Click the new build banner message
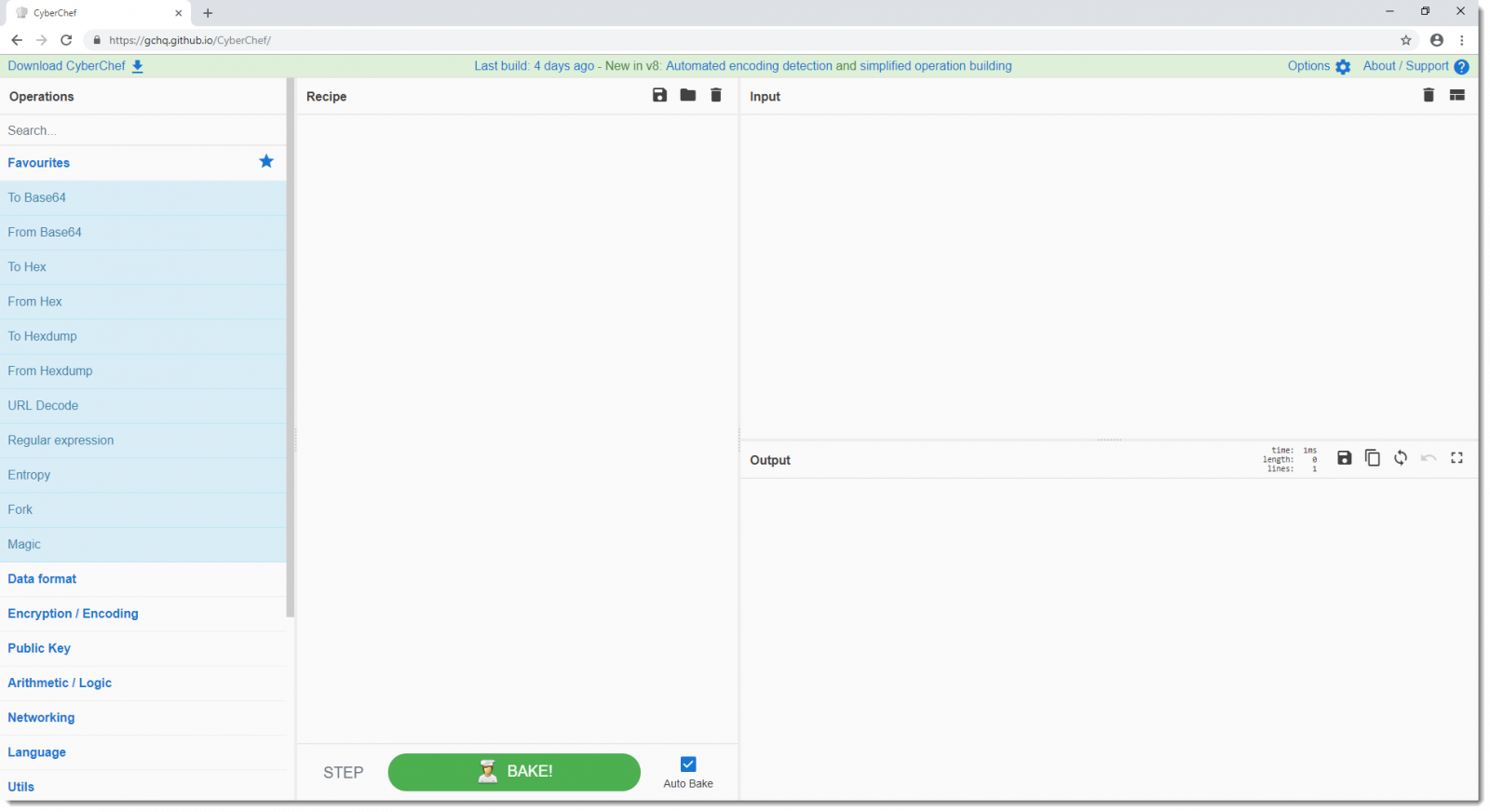Viewport: 1490px width, 812px height. [742, 66]
